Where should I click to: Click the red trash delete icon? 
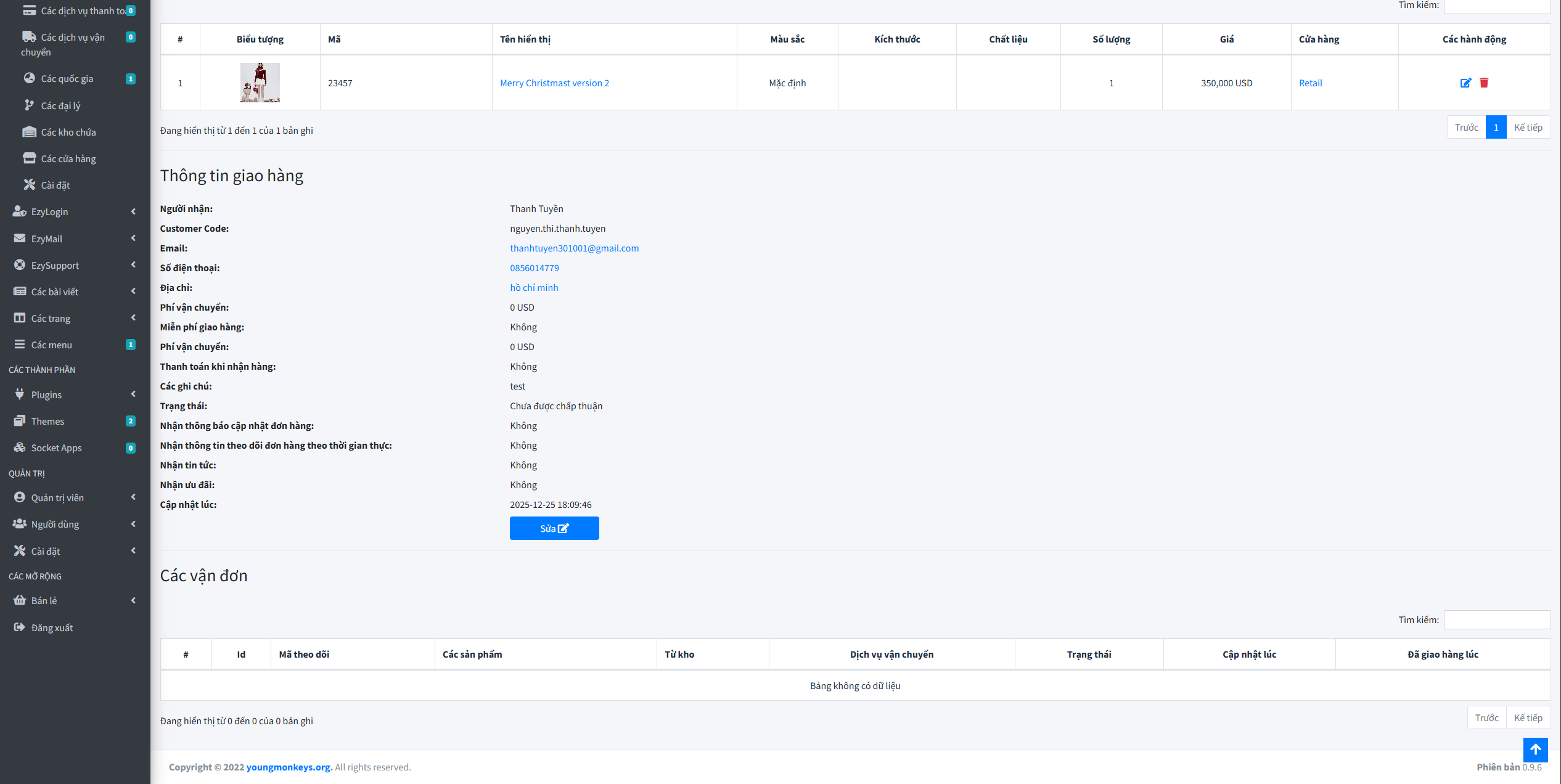coord(1484,83)
